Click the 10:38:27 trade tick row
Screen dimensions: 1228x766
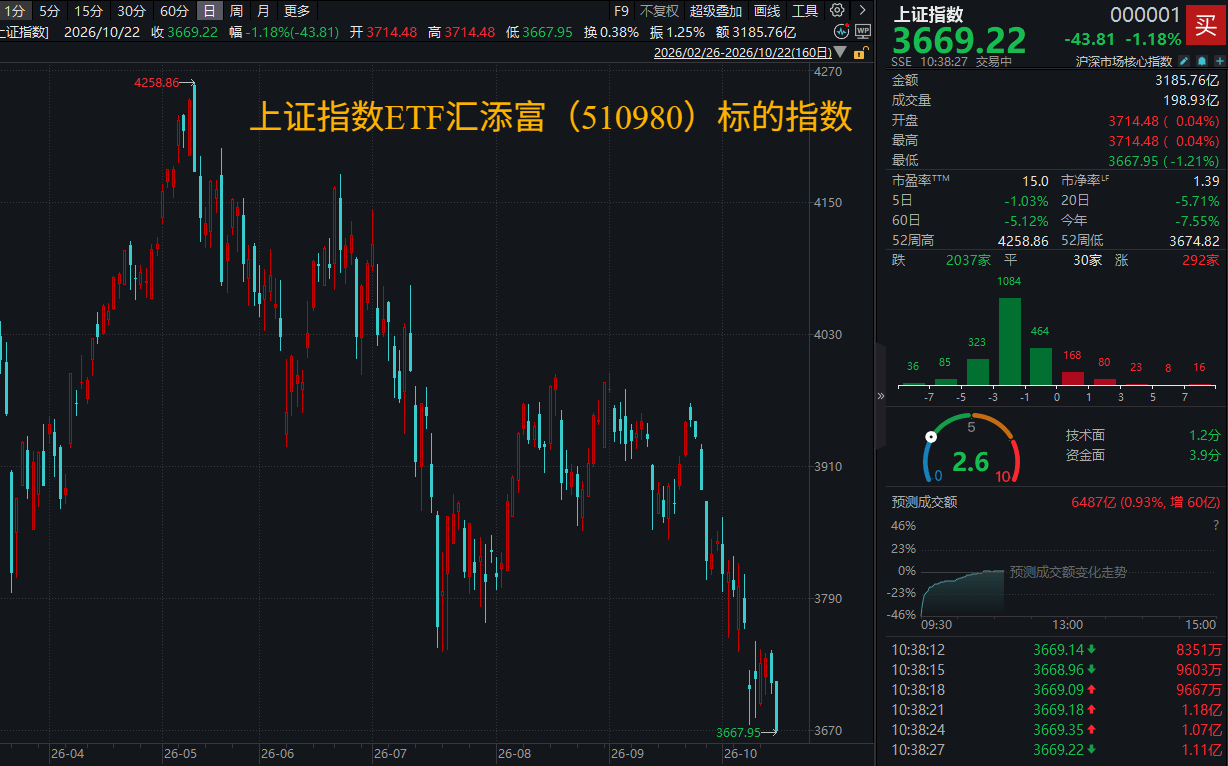coord(1056,750)
